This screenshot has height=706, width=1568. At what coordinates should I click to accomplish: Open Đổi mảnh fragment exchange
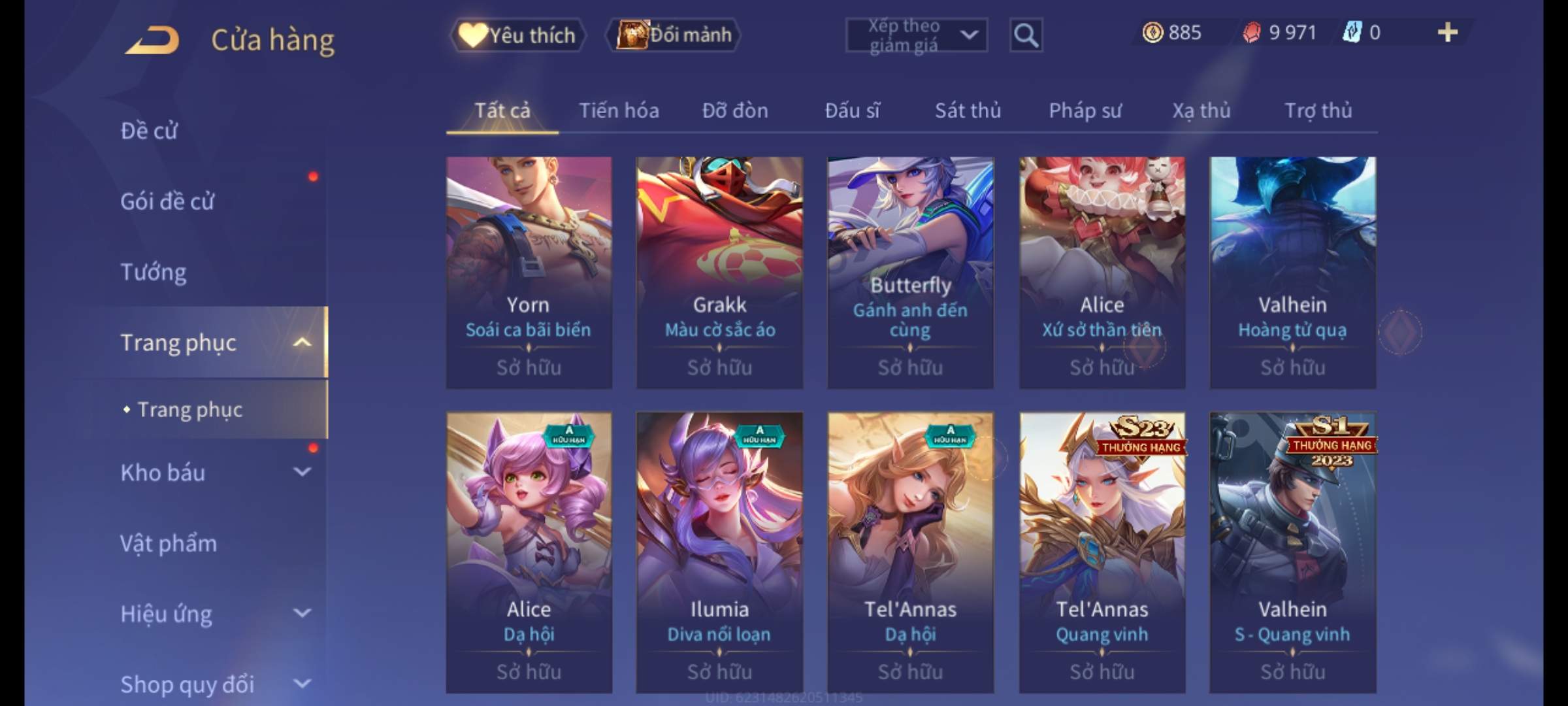[674, 35]
